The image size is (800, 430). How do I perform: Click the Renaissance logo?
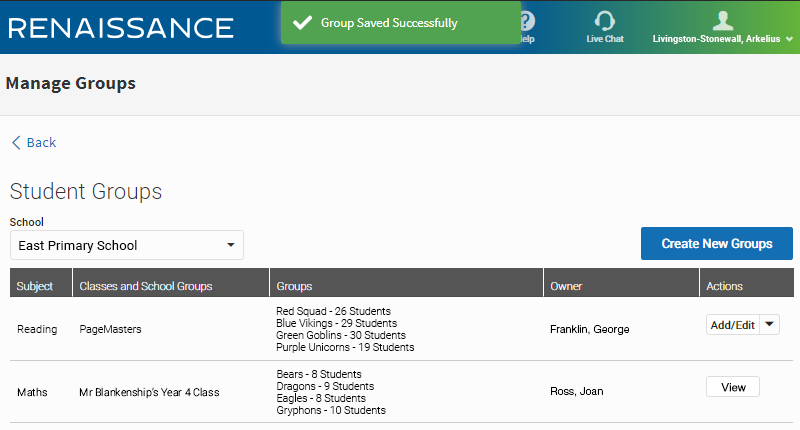[x=121, y=28]
